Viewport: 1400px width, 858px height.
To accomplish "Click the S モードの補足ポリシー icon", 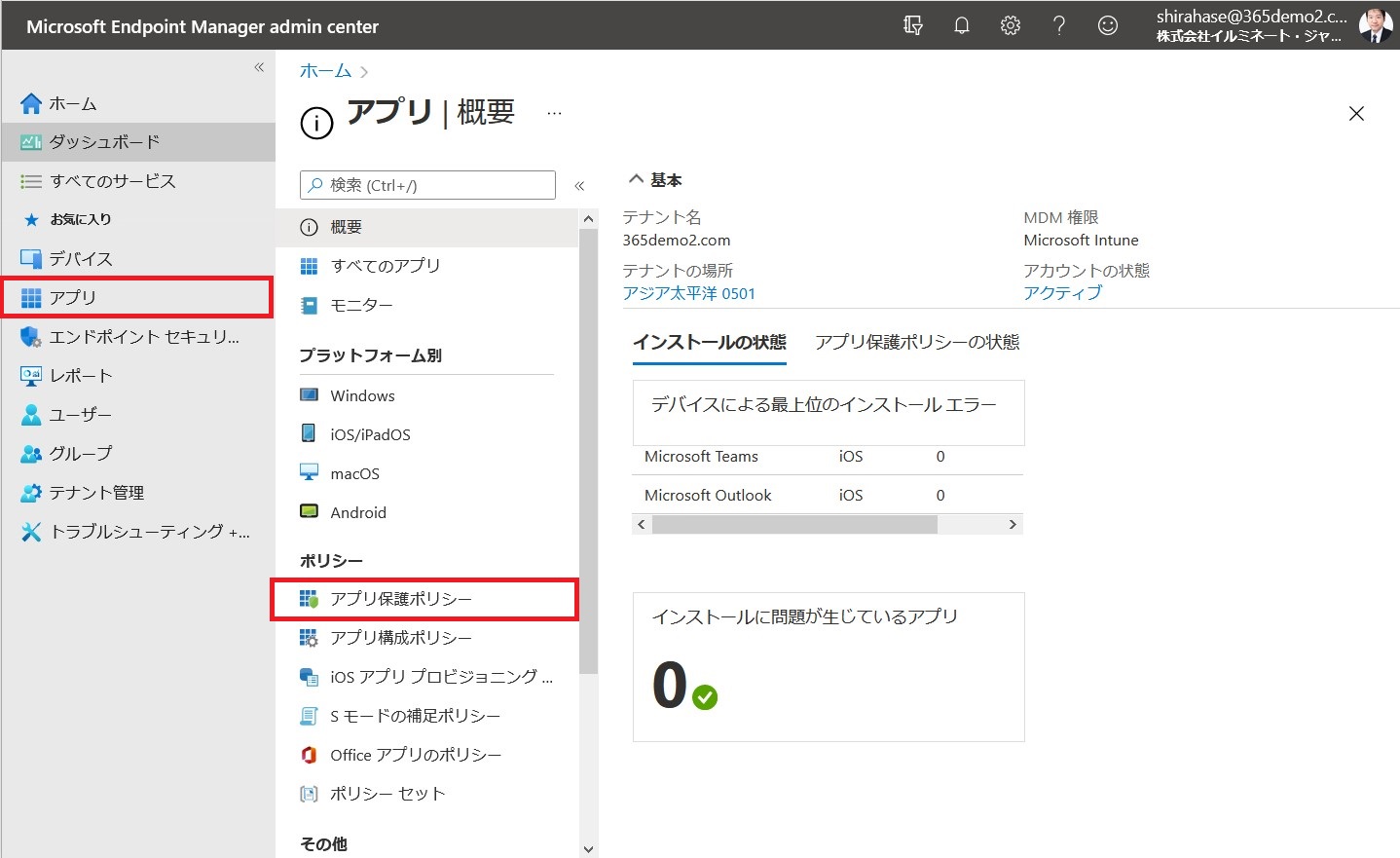I will coord(309,716).
